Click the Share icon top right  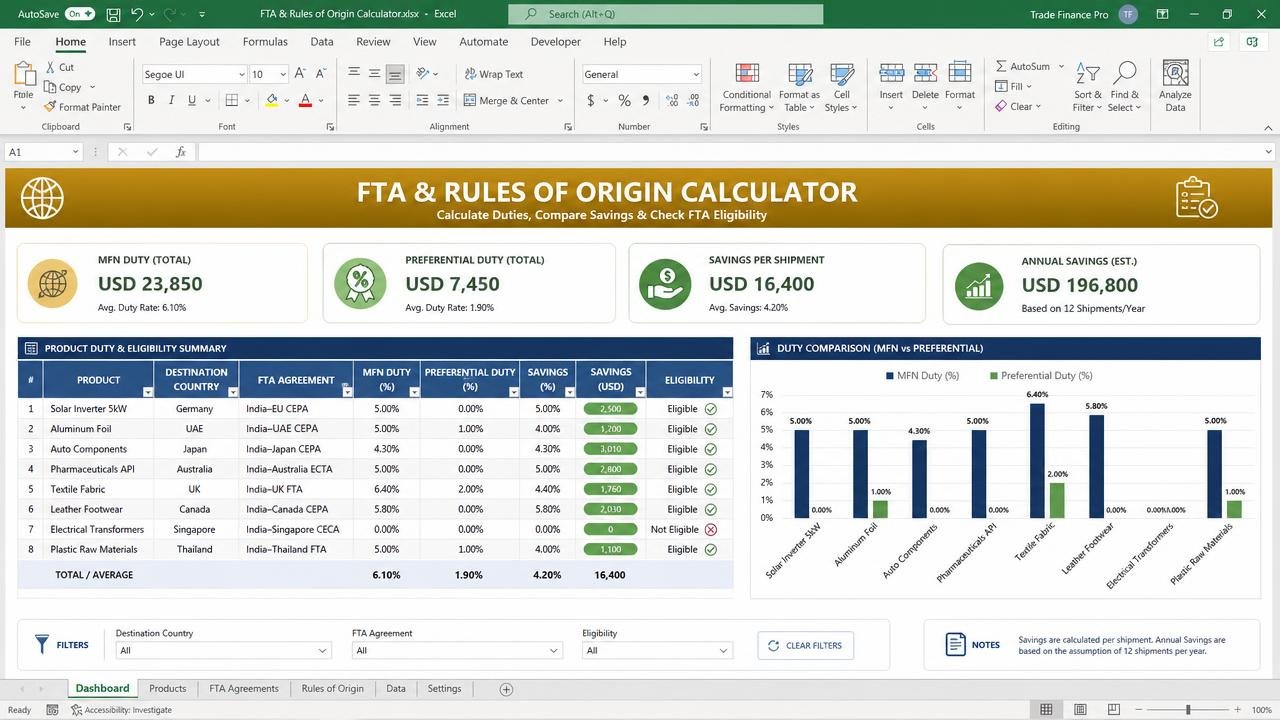pos(1218,42)
